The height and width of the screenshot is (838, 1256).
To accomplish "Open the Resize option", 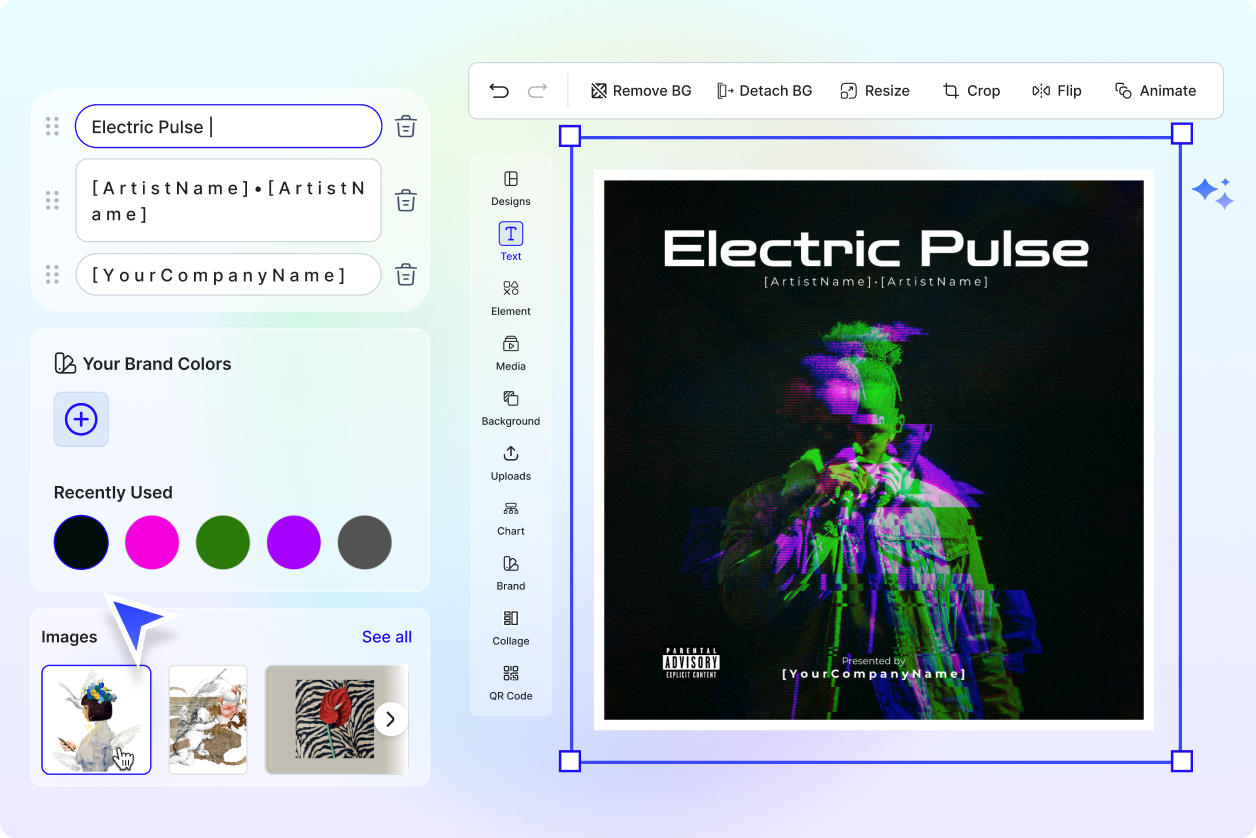I will 875,91.
